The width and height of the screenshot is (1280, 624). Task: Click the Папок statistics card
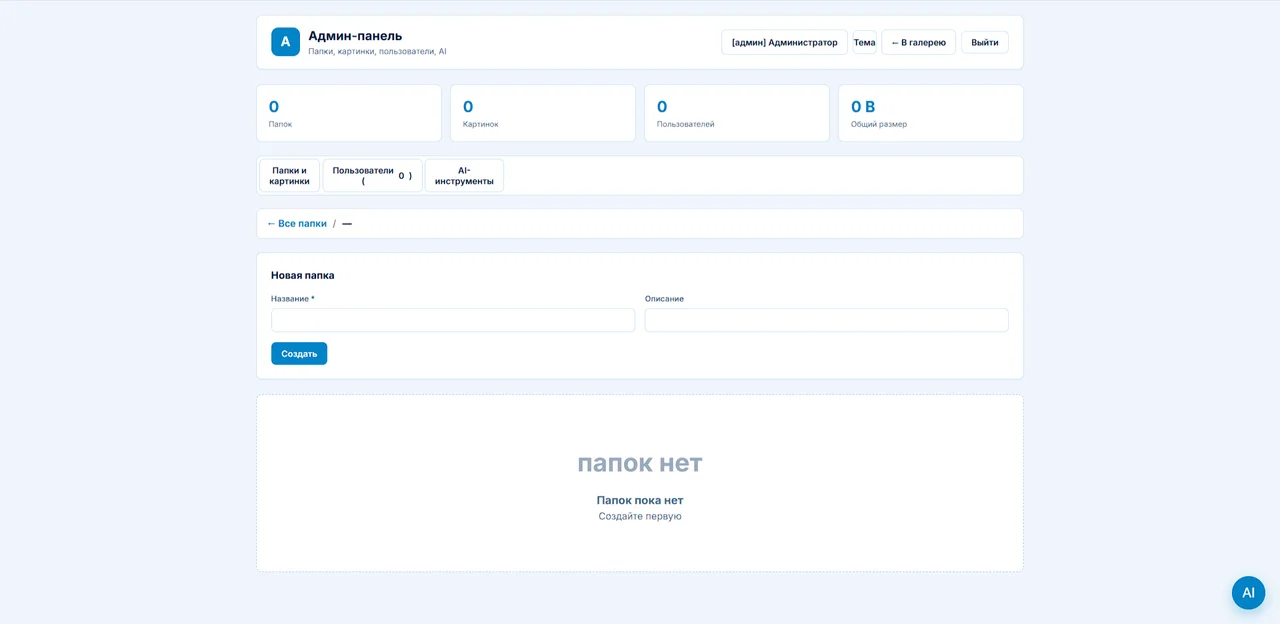349,113
